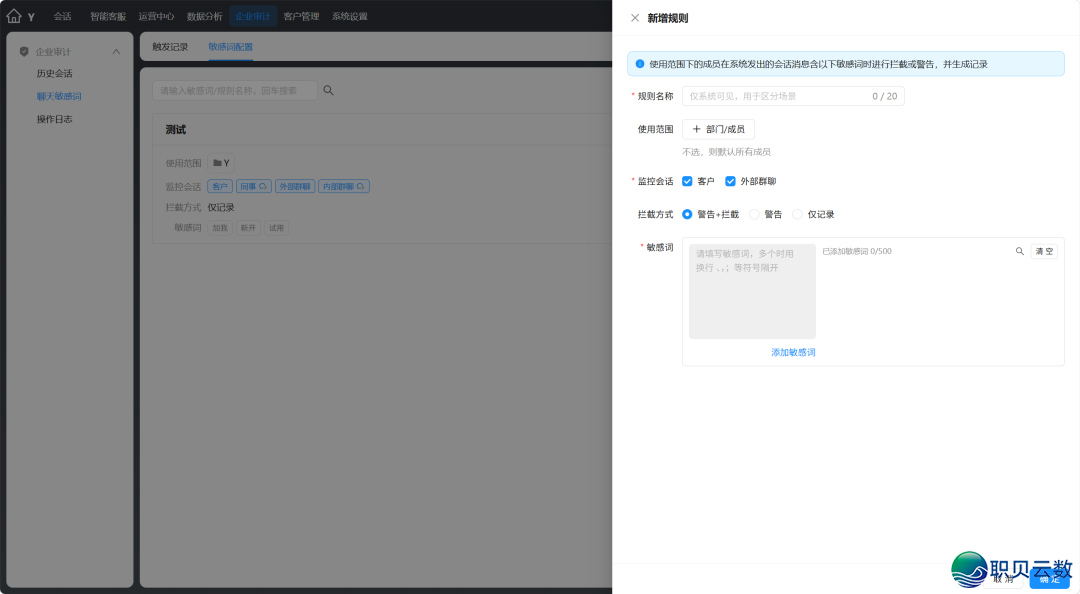Click the 不选，则默认所有成员 hint text
The width and height of the screenshot is (1080, 594).
pyautogui.click(x=727, y=152)
